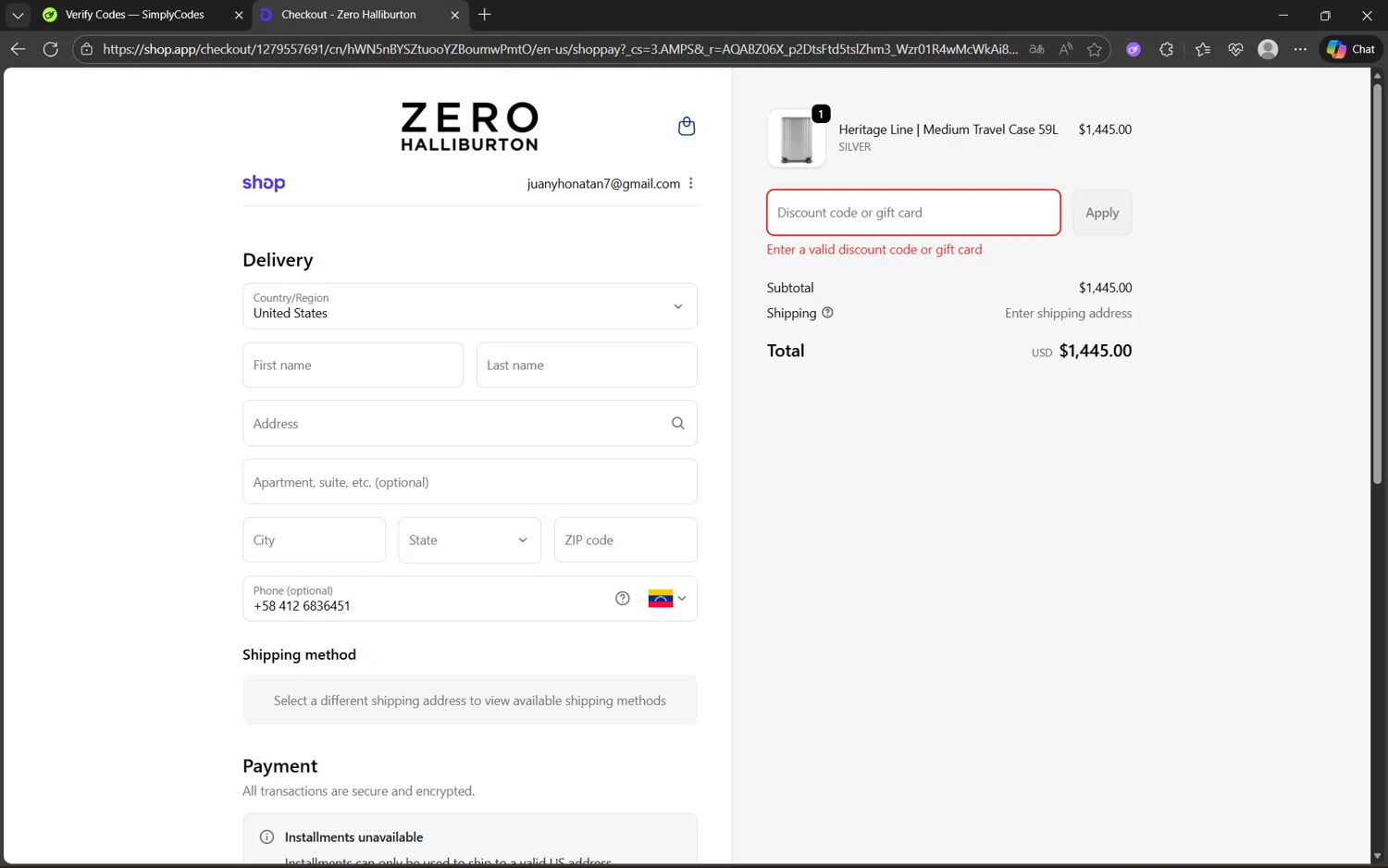Open phone country flag selector

(x=667, y=599)
